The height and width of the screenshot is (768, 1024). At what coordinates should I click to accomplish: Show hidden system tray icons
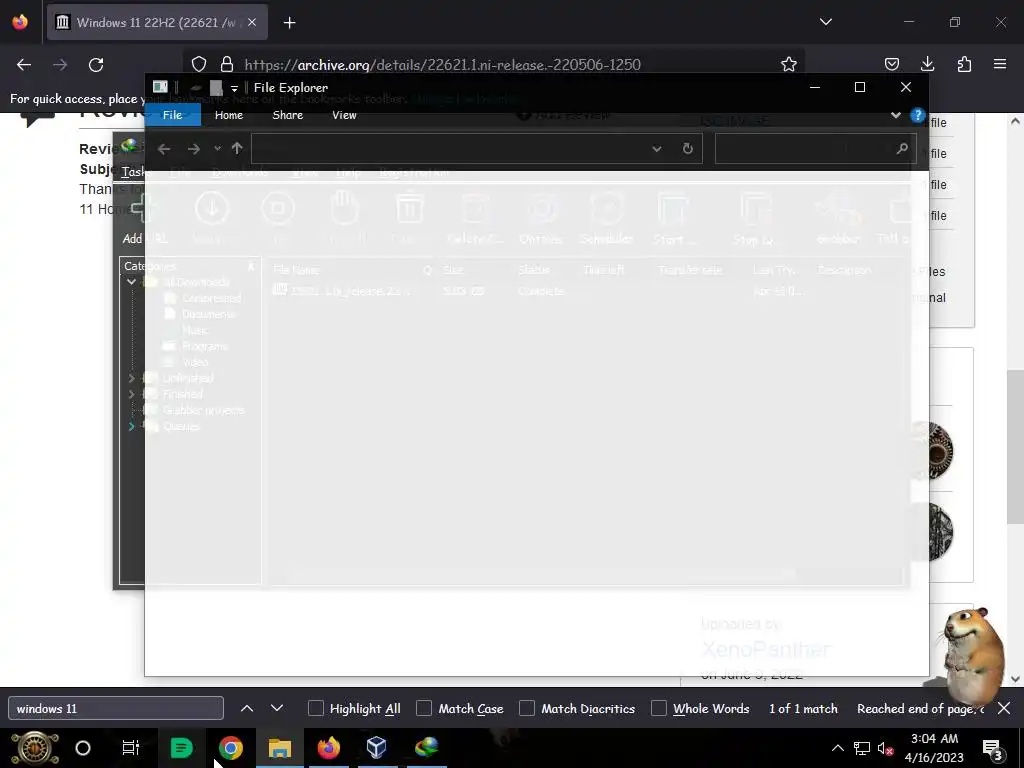pyautogui.click(x=837, y=748)
